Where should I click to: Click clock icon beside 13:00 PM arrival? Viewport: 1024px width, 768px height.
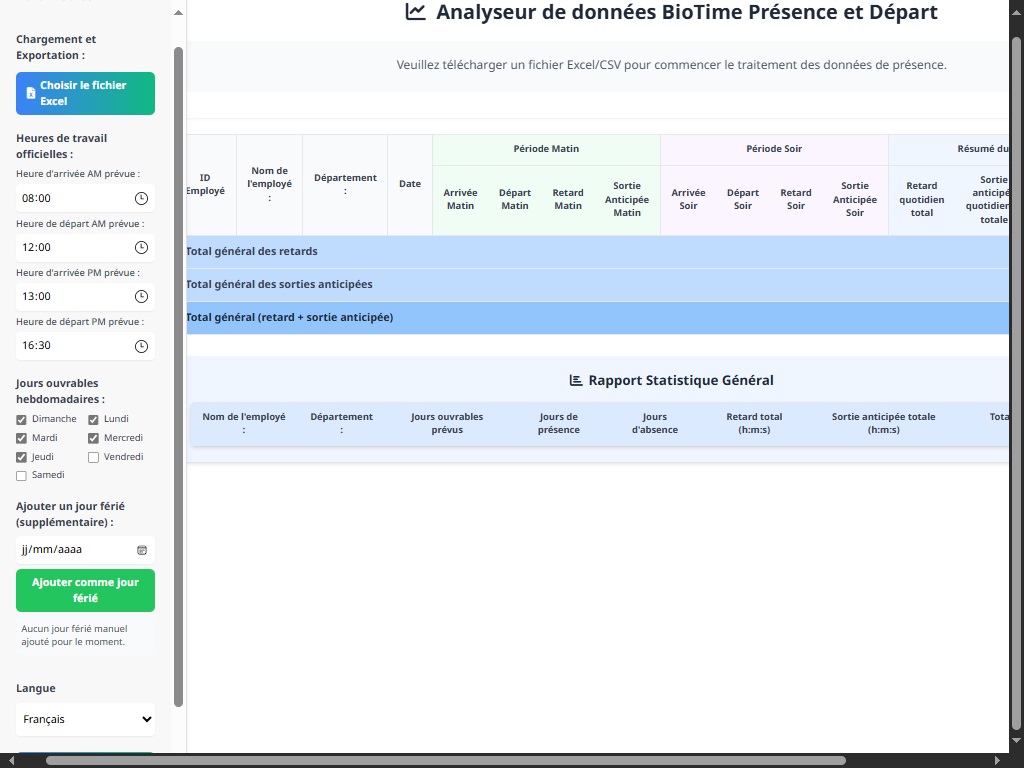(x=141, y=296)
